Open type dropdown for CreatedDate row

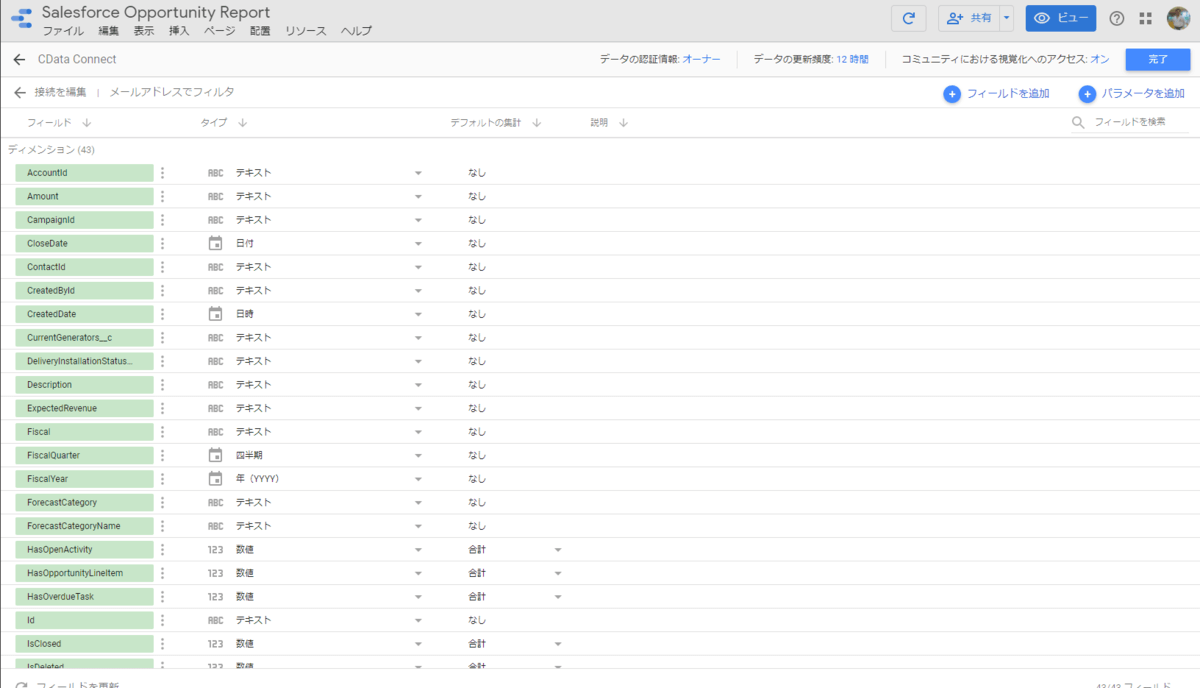pyautogui.click(x=418, y=314)
